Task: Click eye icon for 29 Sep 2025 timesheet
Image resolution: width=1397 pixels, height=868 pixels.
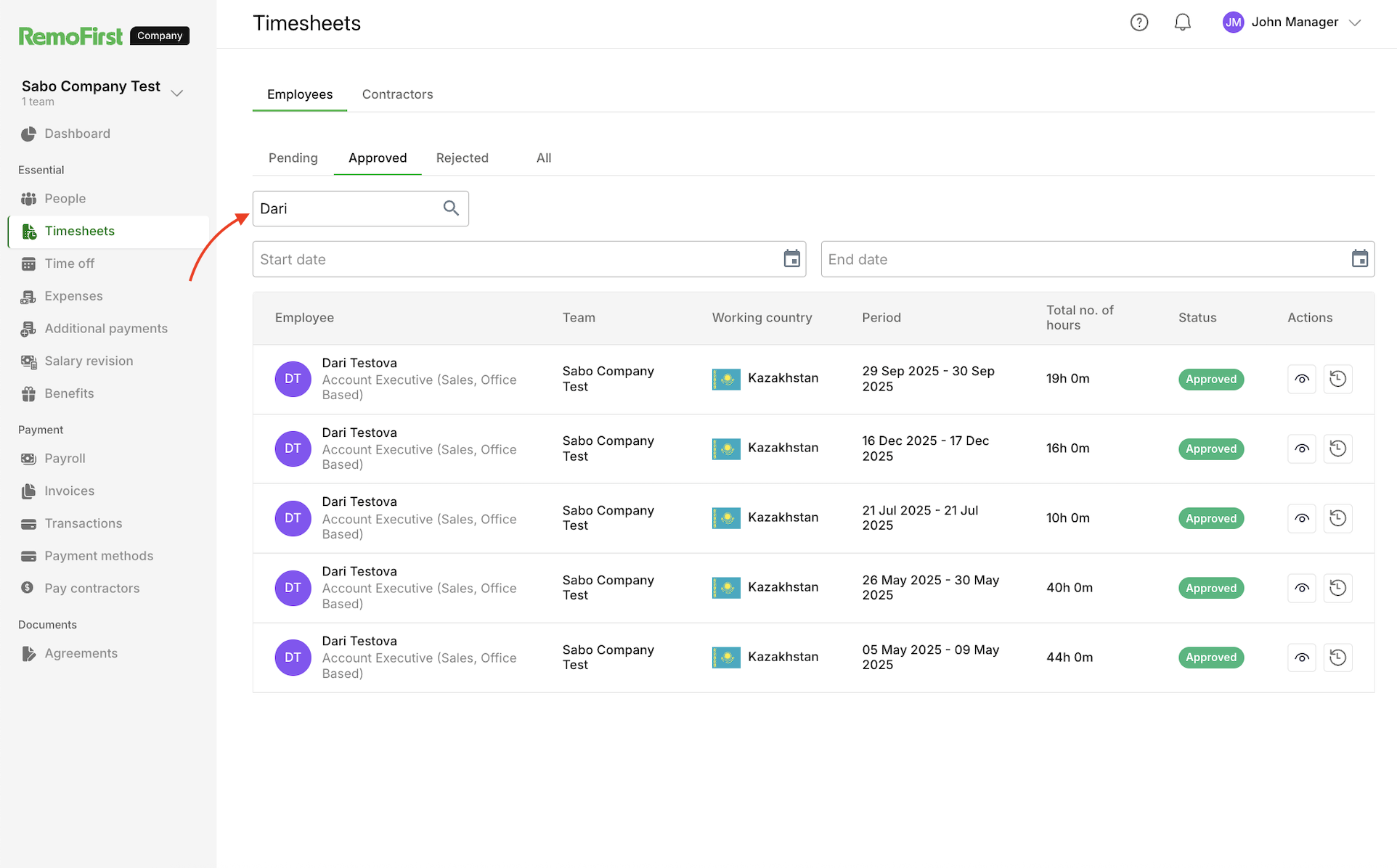Action: (1302, 379)
